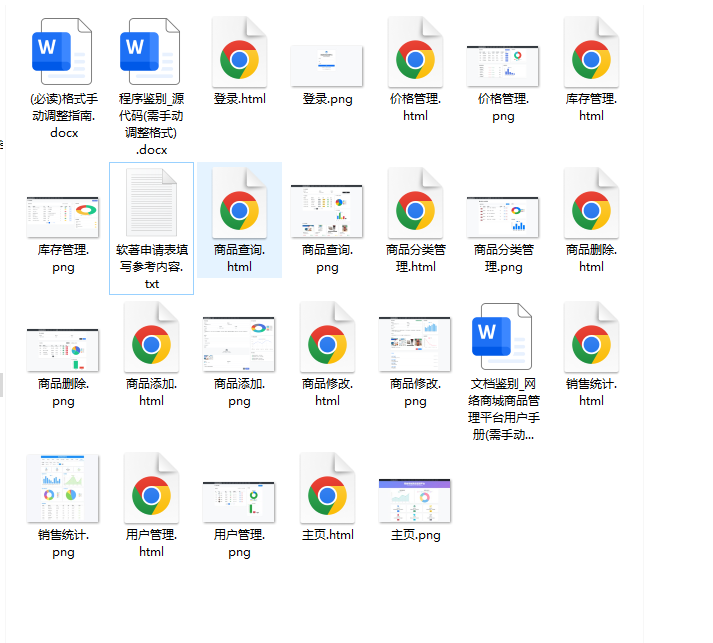Viewport: 713px width, 643px height.
Task: Click the file name label 销售统计.png
Action: (63, 543)
